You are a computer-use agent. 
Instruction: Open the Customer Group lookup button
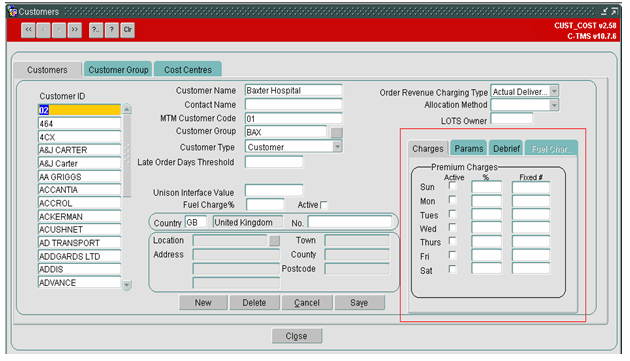337,132
